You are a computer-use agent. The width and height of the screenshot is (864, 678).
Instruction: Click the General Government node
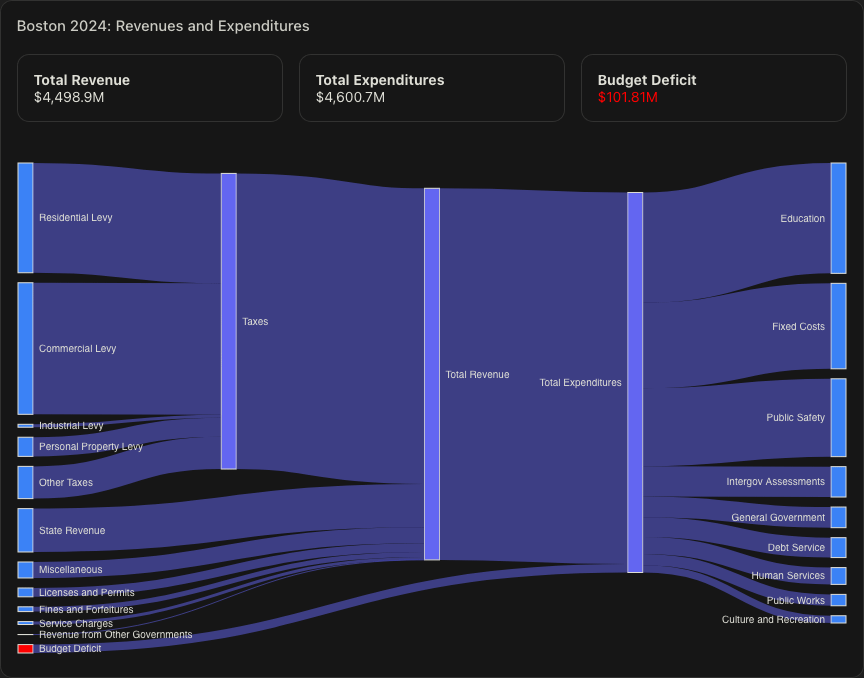point(839,517)
